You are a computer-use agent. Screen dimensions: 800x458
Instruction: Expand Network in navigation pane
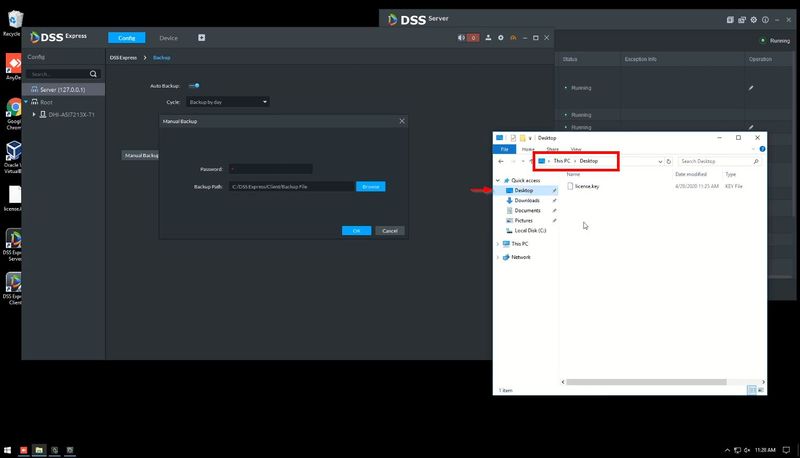click(x=498, y=257)
